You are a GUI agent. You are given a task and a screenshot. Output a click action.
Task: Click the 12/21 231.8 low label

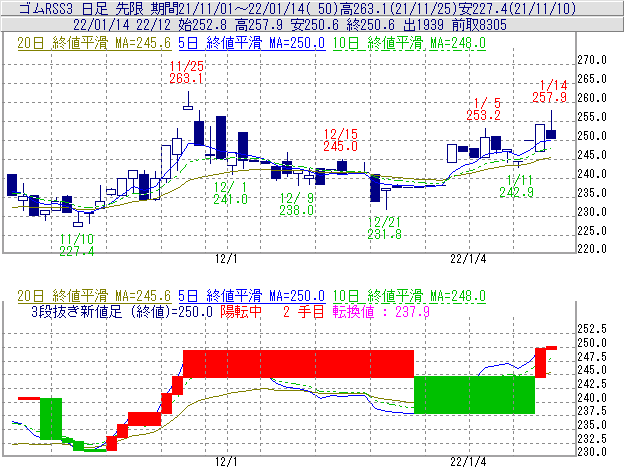pos(384,228)
